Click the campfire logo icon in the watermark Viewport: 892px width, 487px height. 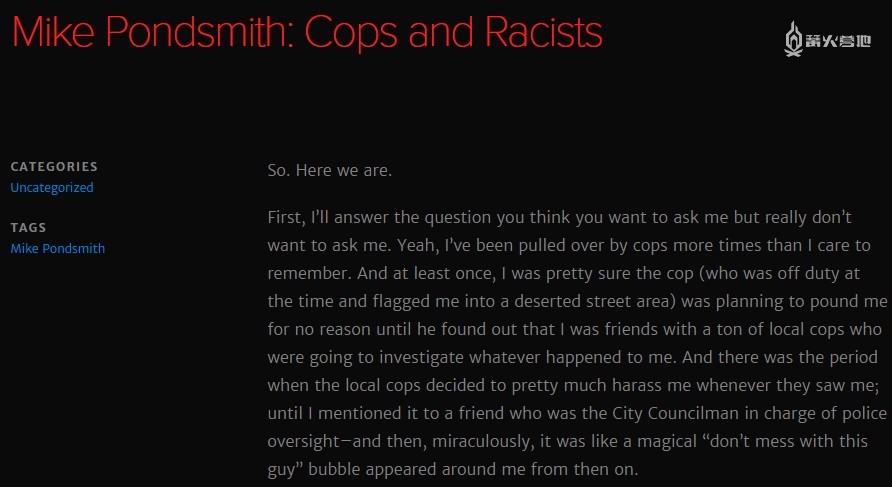point(794,39)
